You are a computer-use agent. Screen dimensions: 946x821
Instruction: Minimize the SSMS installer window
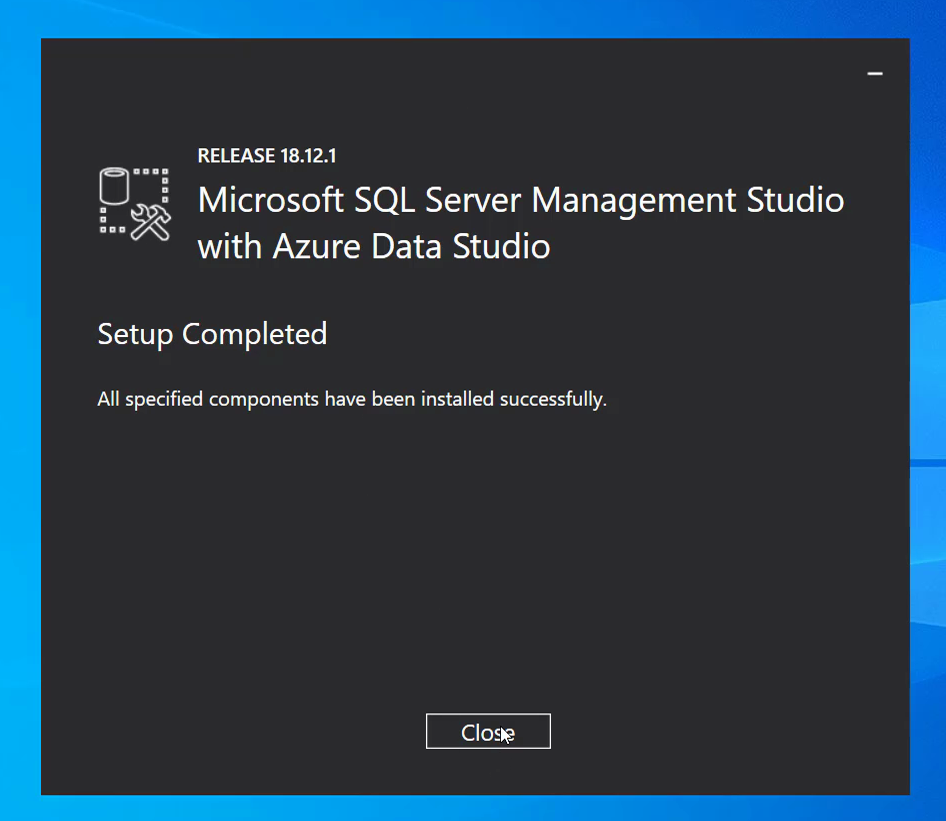[875, 74]
